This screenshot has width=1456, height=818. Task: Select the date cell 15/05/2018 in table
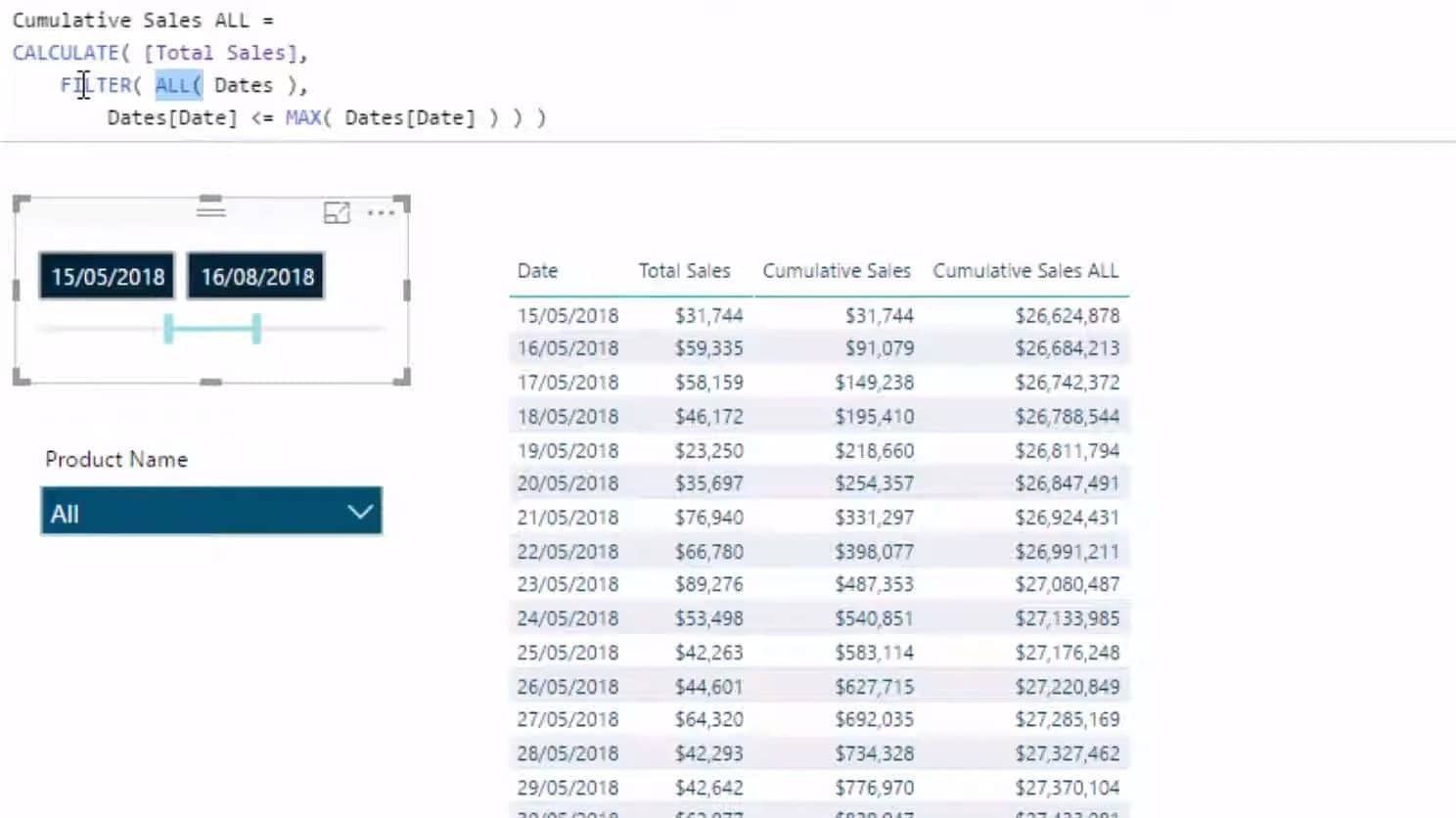(568, 315)
